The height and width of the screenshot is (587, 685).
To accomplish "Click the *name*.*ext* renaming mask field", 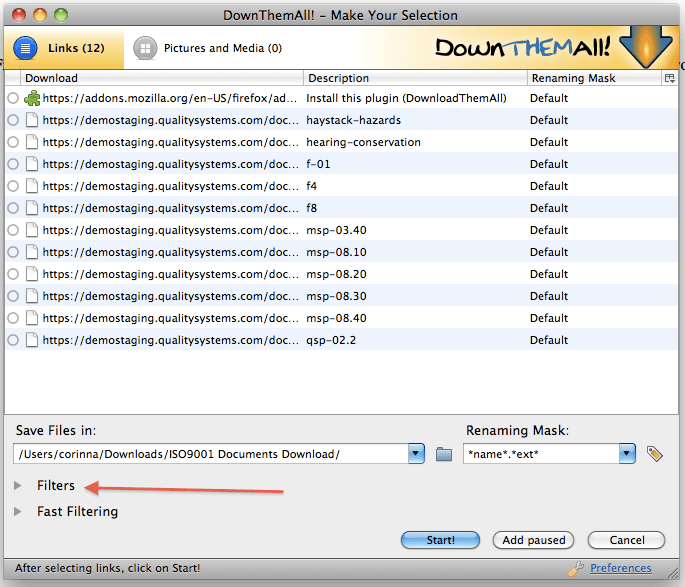I will tap(541, 454).
